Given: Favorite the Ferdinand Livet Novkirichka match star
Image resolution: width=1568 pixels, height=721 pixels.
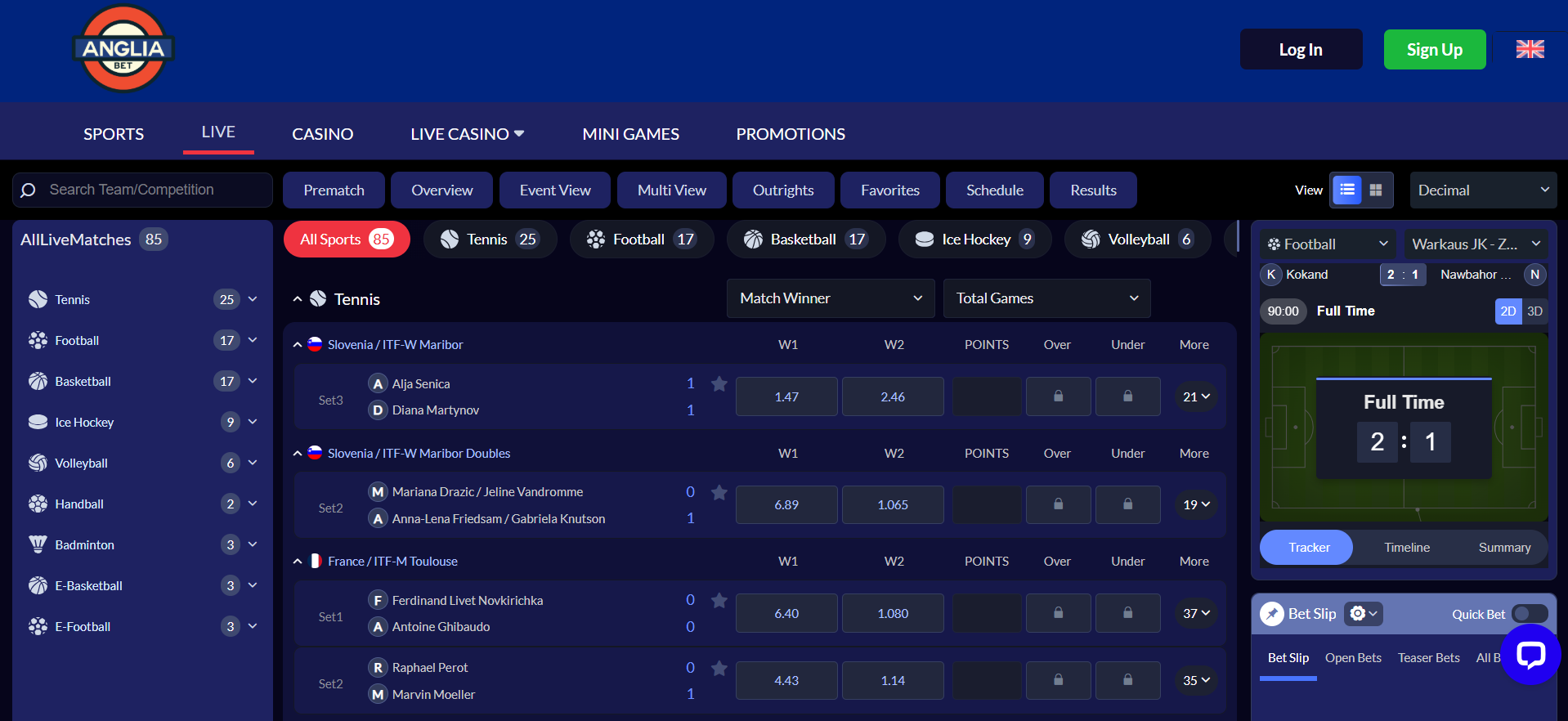Looking at the screenshot, I should coord(719,601).
